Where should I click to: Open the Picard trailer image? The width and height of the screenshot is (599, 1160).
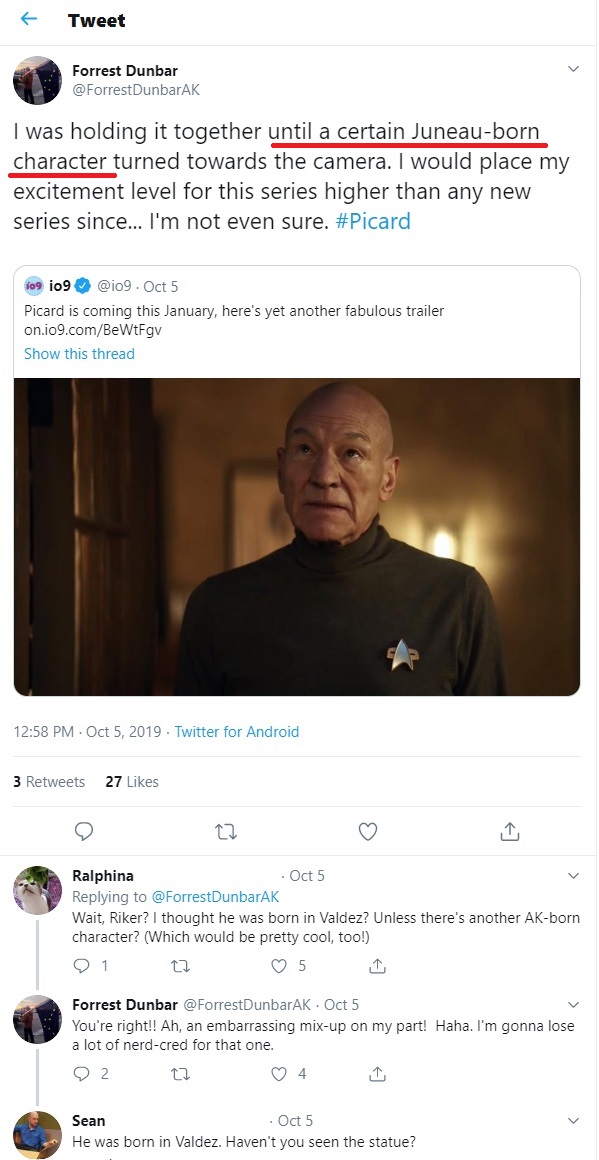(297, 536)
